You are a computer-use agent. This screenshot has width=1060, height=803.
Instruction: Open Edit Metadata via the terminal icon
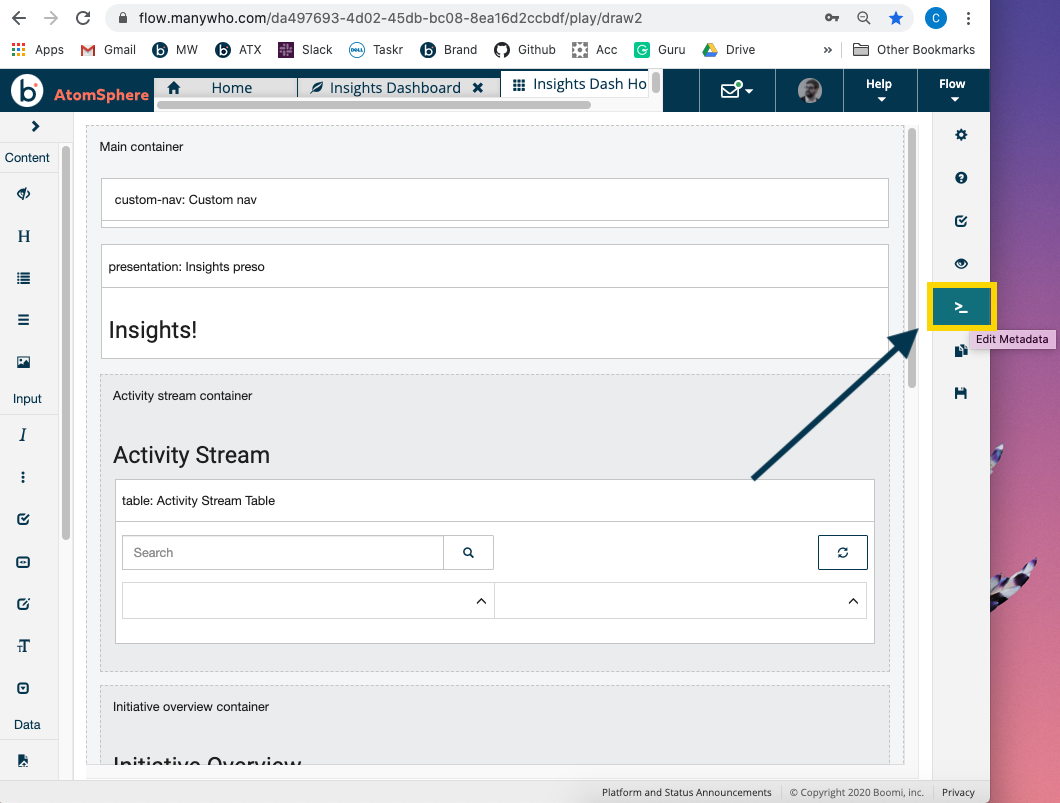pyautogui.click(x=960, y=307)
